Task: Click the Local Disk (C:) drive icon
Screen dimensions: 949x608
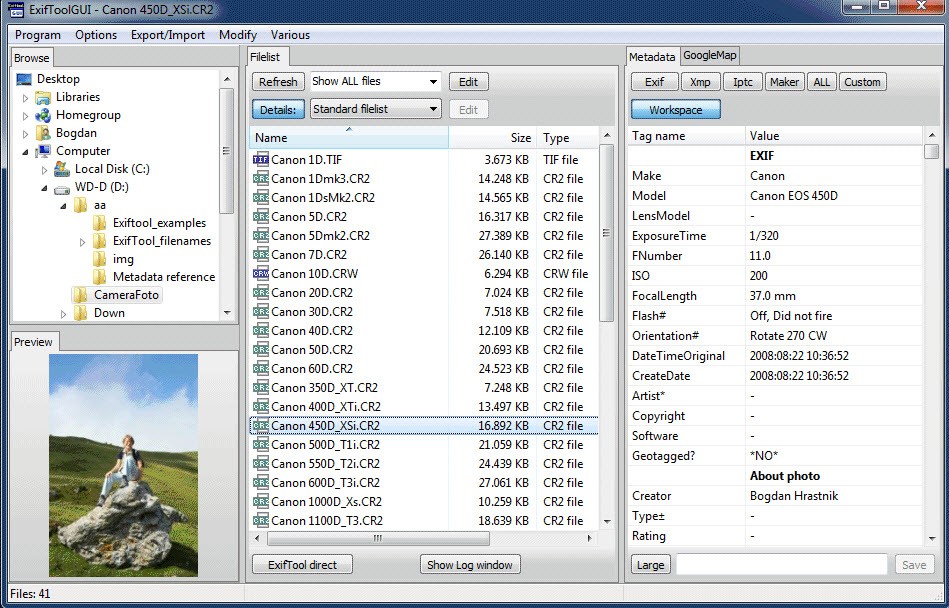Action: (62, 169)
